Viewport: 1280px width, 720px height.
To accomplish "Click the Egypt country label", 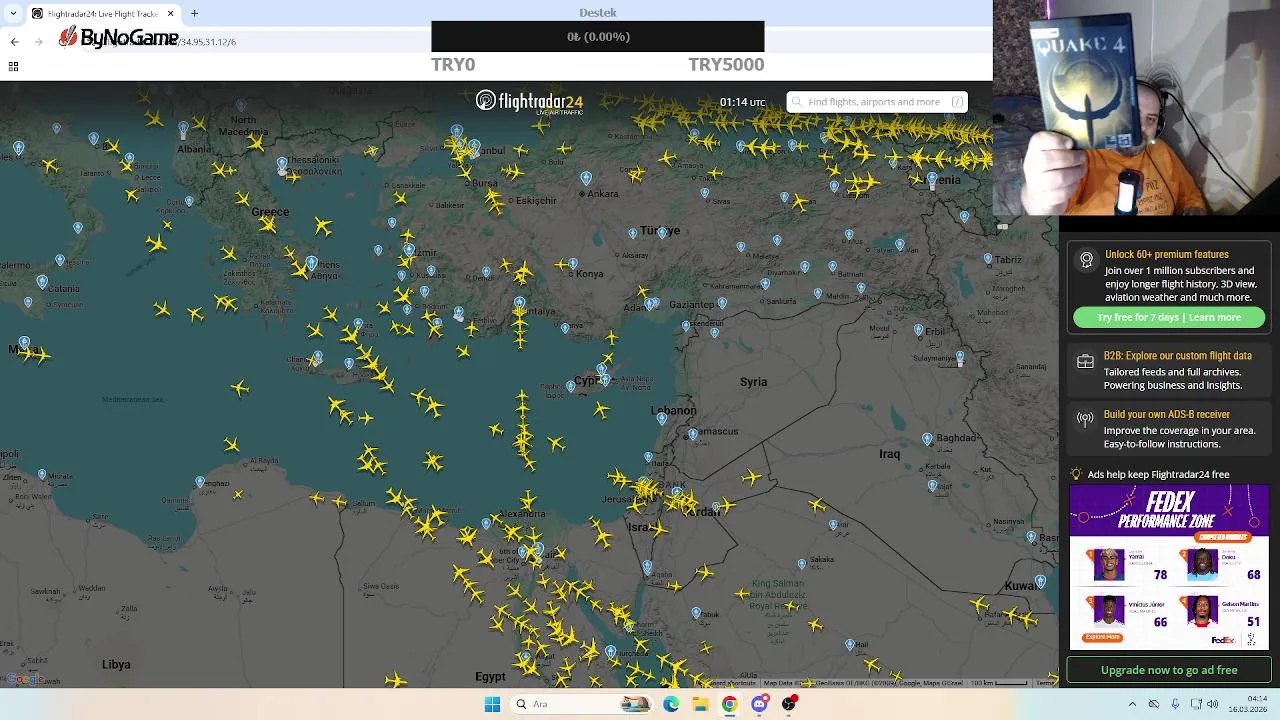I will pyautogui.click(x=490, y=677).
